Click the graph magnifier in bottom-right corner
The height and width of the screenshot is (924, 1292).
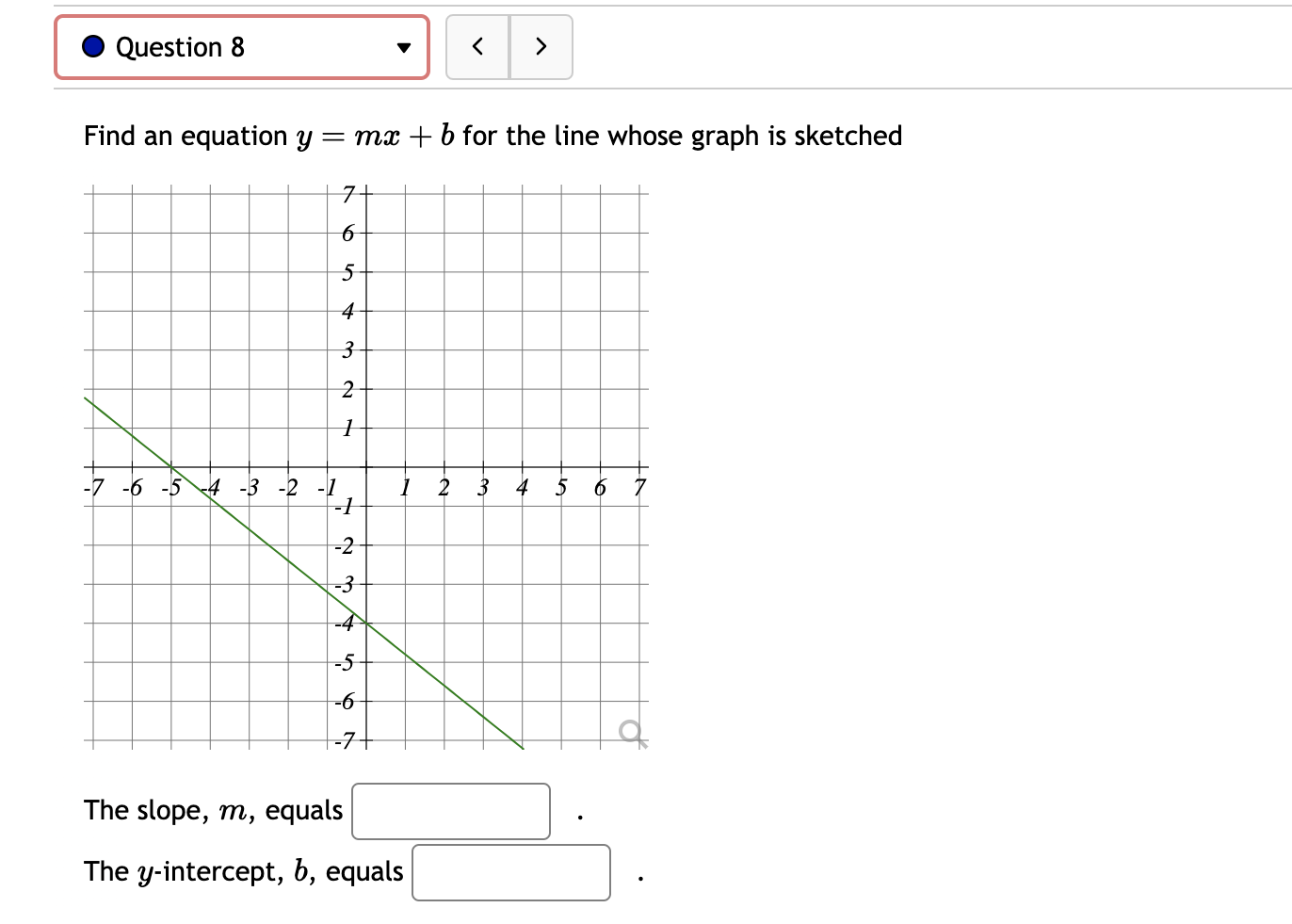631,732
